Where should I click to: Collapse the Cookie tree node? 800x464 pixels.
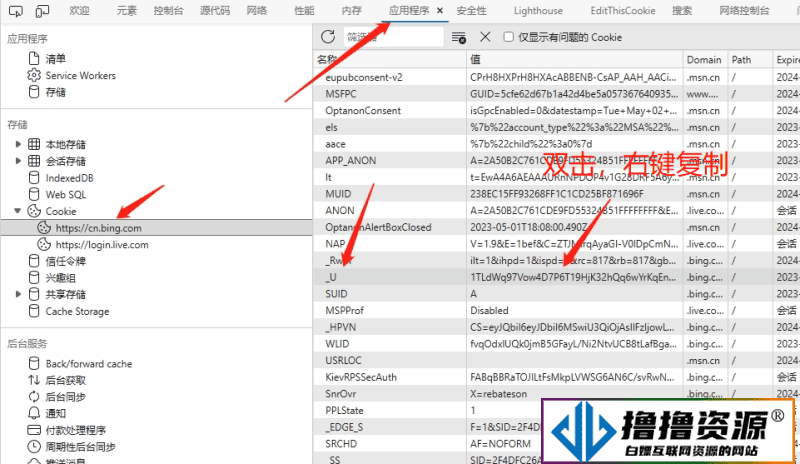pyautogui.click(x=18, y=211)
